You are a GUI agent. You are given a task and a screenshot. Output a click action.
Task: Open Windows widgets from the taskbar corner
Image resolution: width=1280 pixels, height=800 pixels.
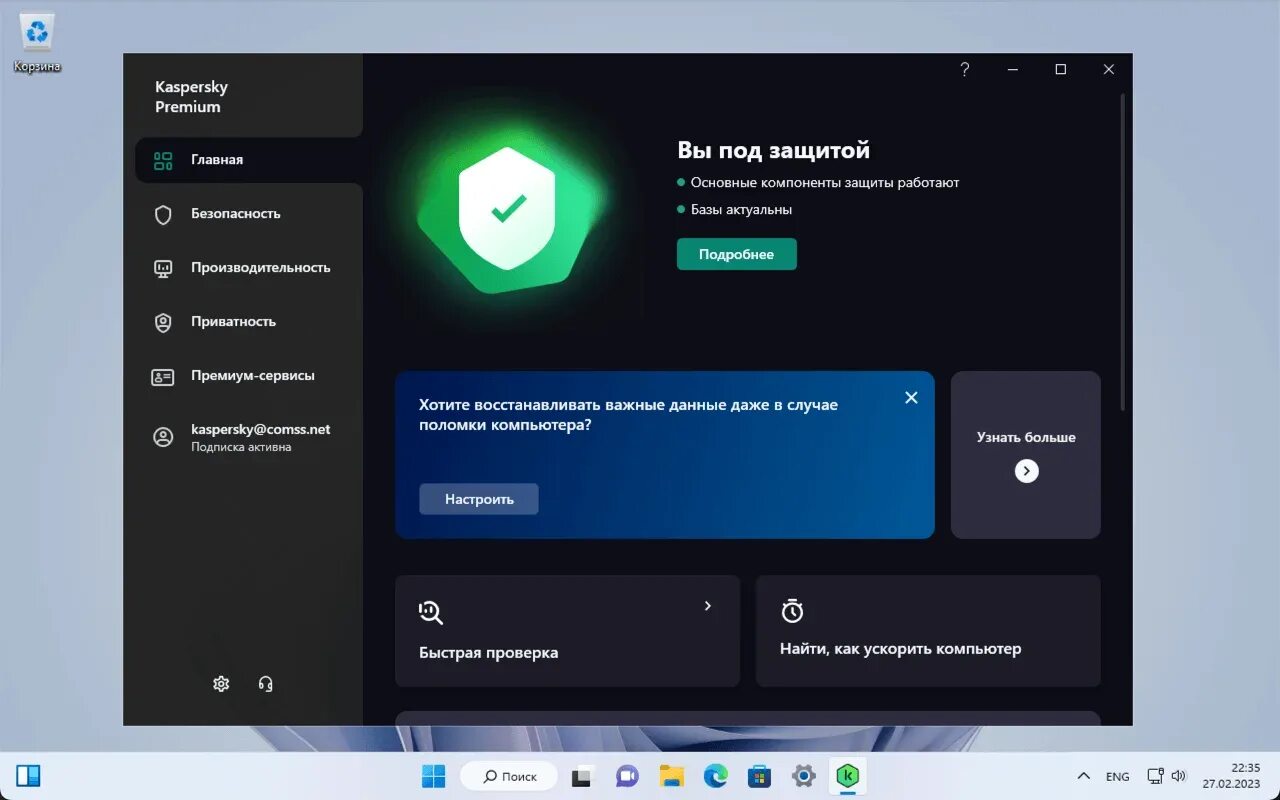(28, 776)
